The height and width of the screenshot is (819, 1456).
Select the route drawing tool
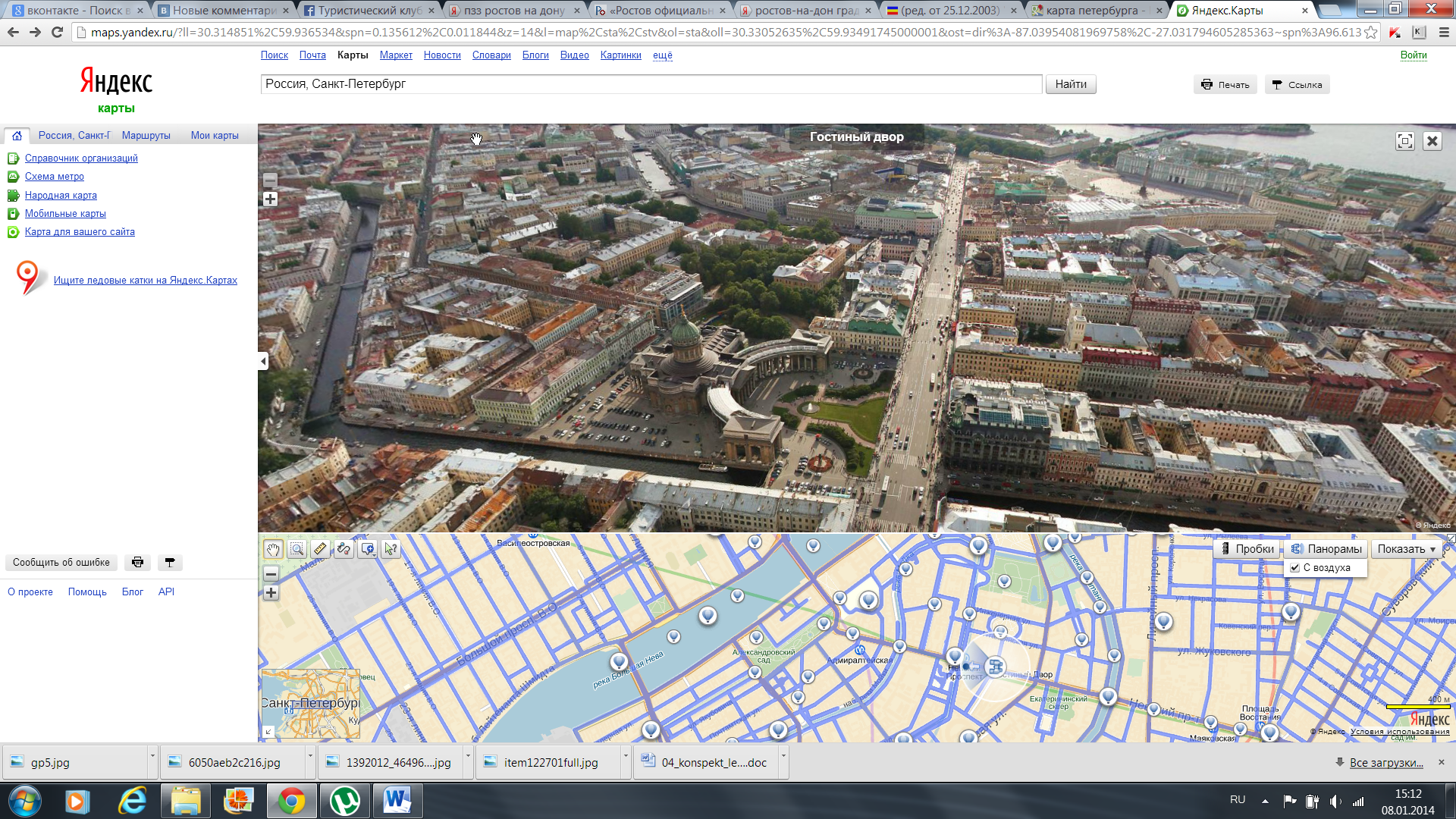click(344, 549)
